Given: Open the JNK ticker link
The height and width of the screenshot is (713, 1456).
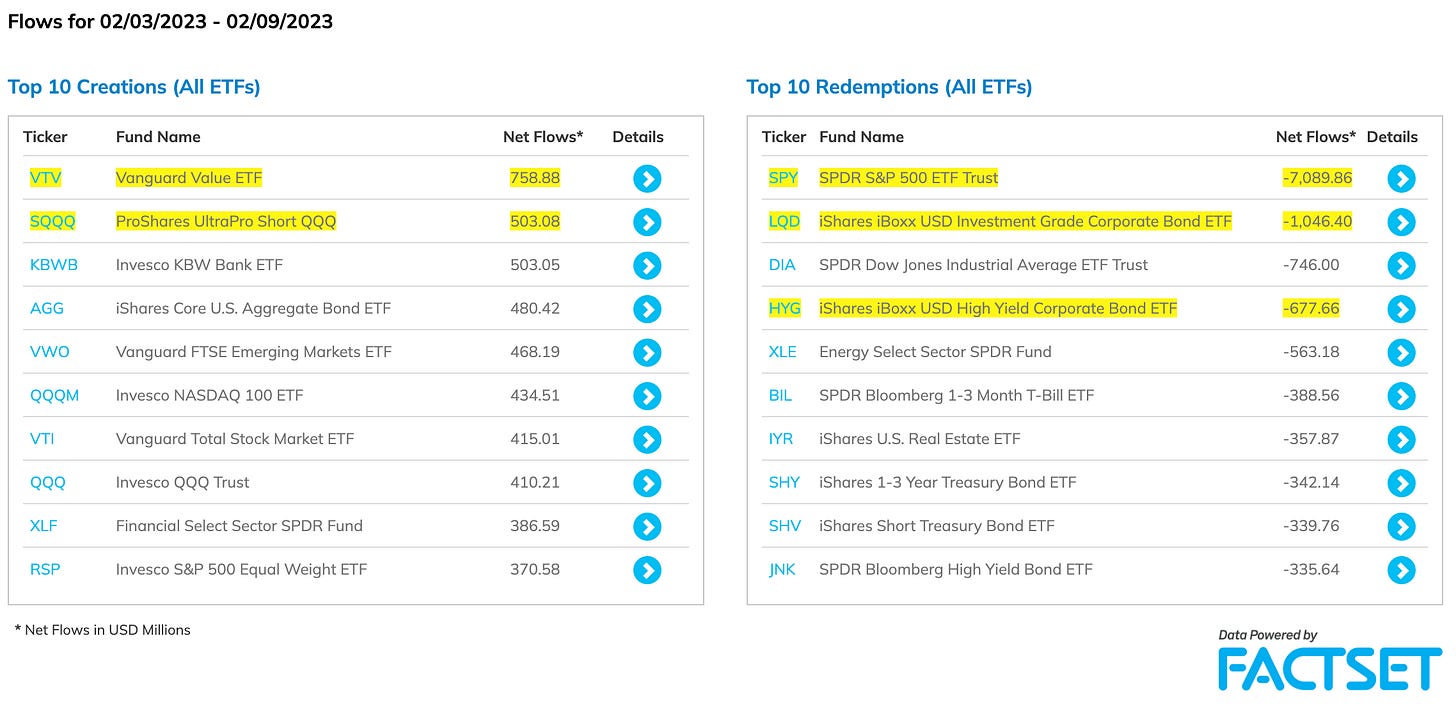Looking at the screenshot, I should coord(782,569).
